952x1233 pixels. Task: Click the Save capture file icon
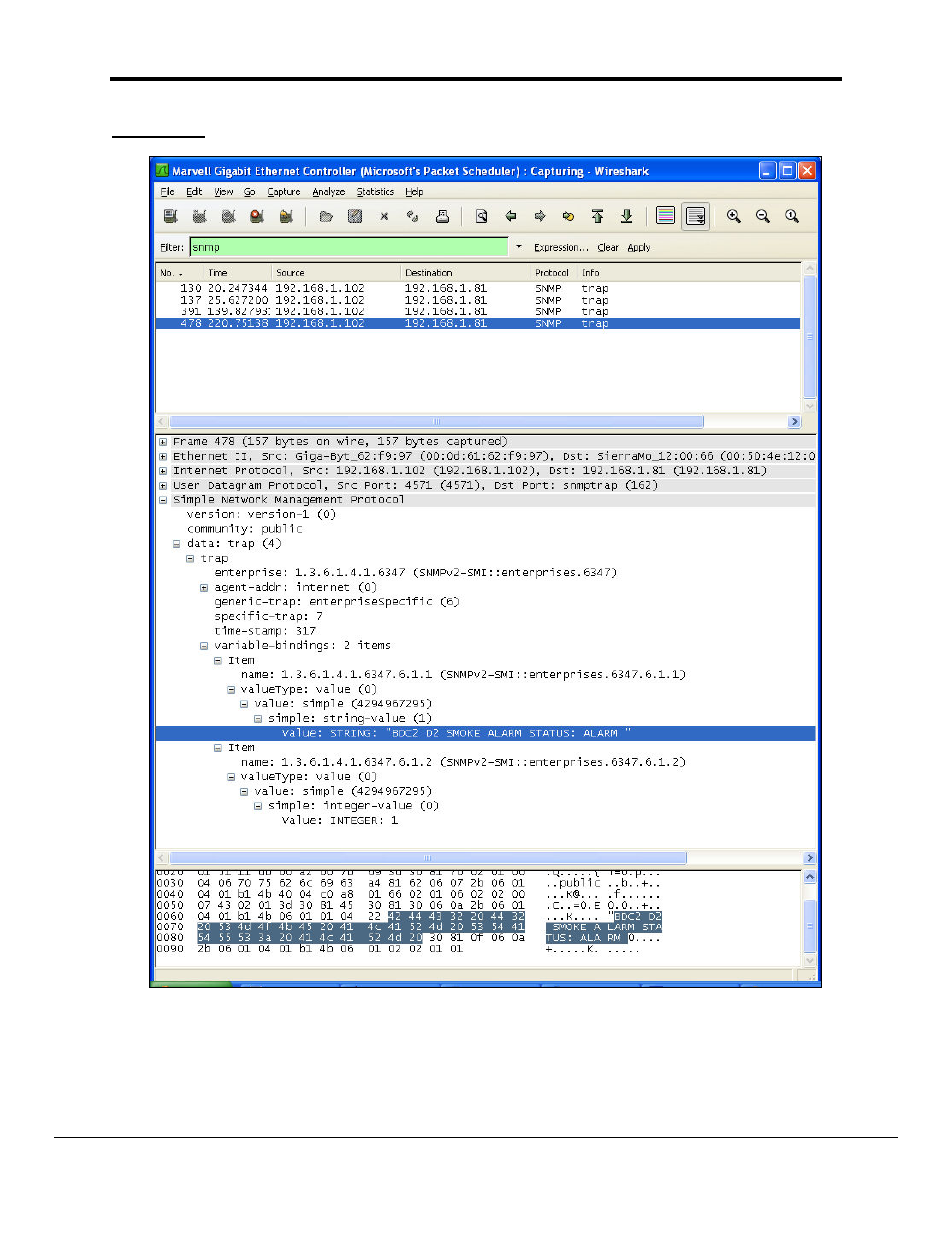pos(355,216)
